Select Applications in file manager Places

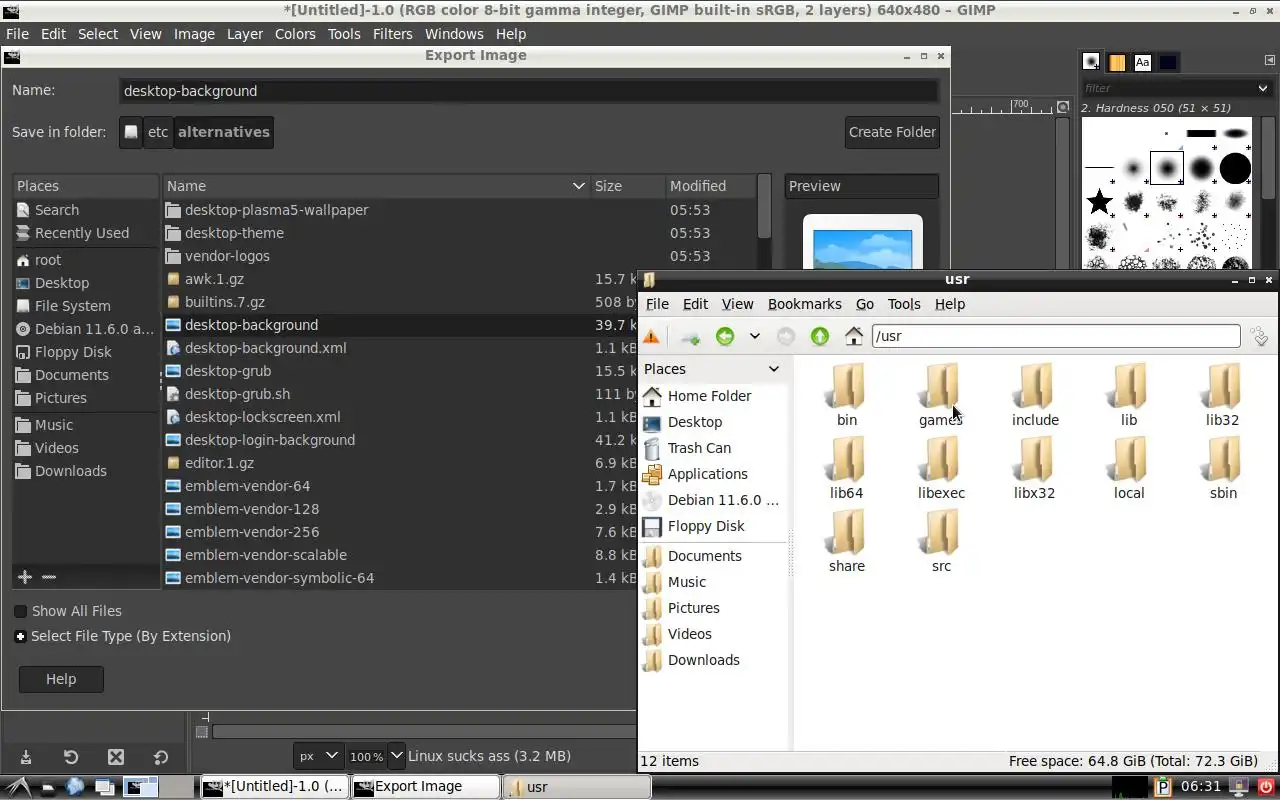point(707,474)
